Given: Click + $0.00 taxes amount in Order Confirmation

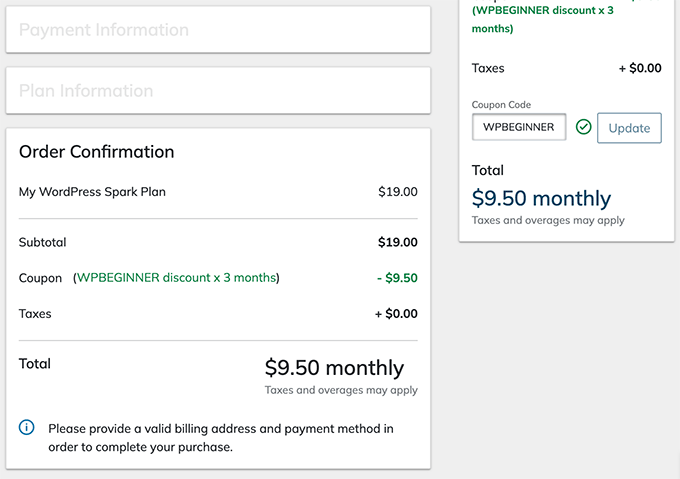Looking at the screenshot, I should tap(396, 314).
